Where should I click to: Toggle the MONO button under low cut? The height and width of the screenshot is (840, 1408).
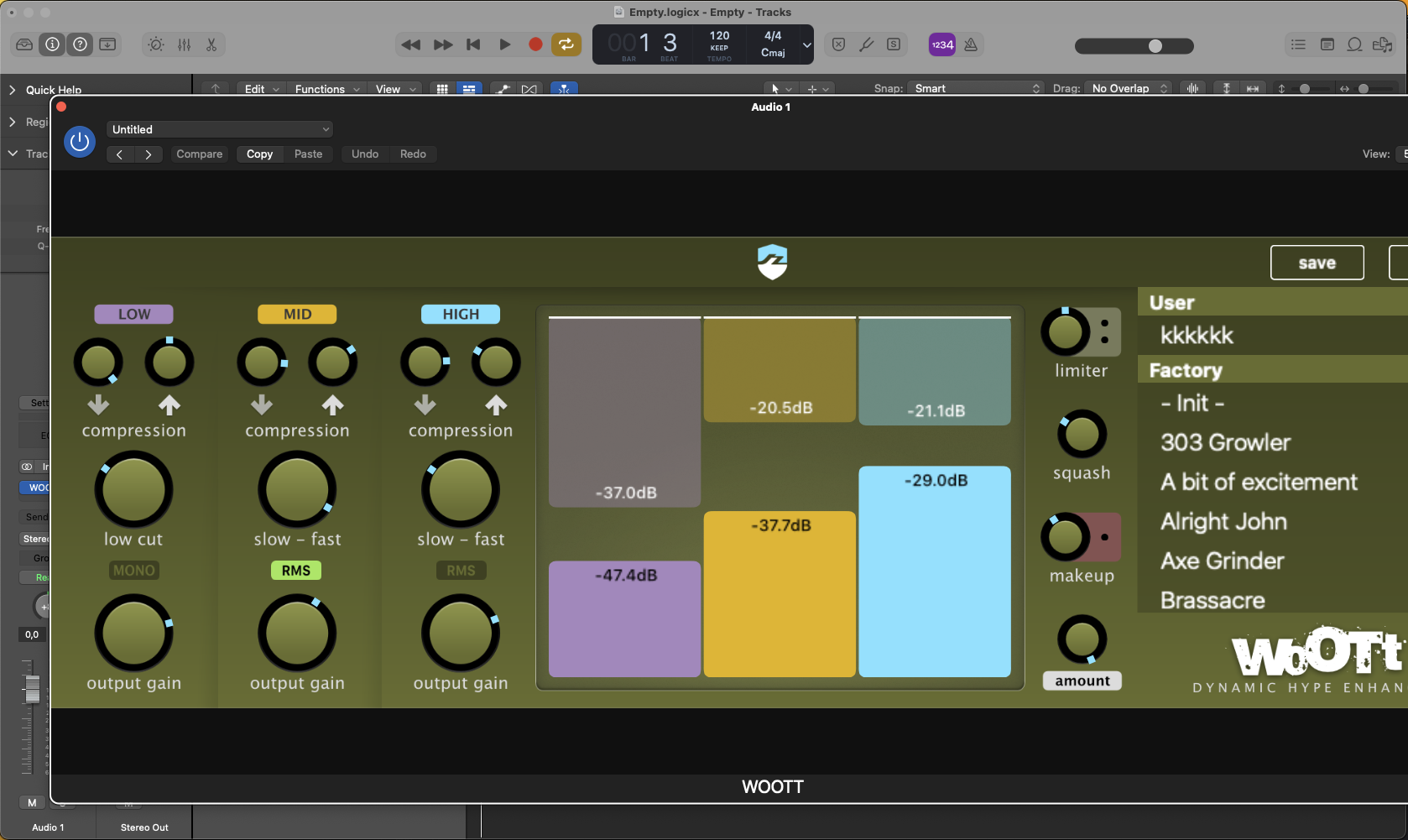pyautogui.click(x=134, y=571)
